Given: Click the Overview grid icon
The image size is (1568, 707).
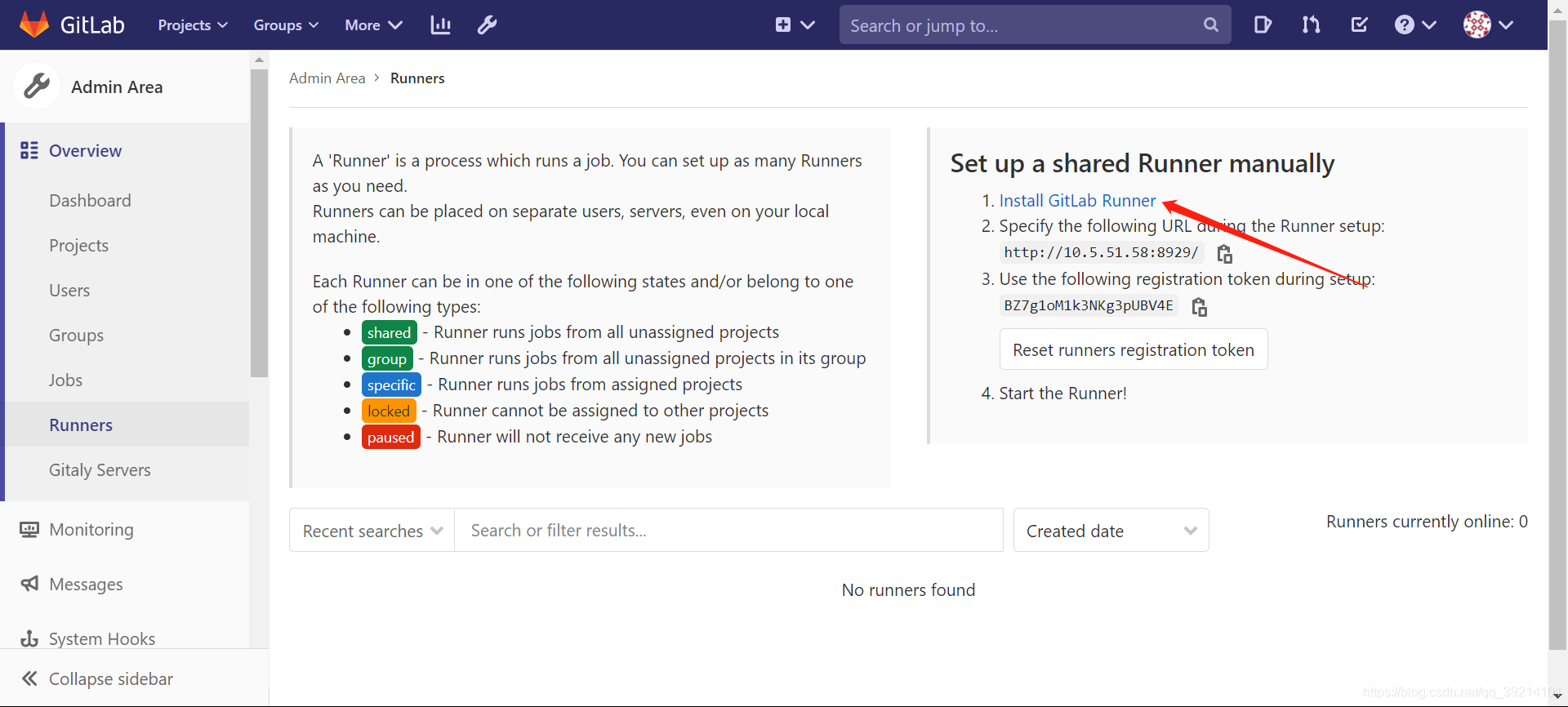Looking at the screenshot, I should (x=29, y=150).
